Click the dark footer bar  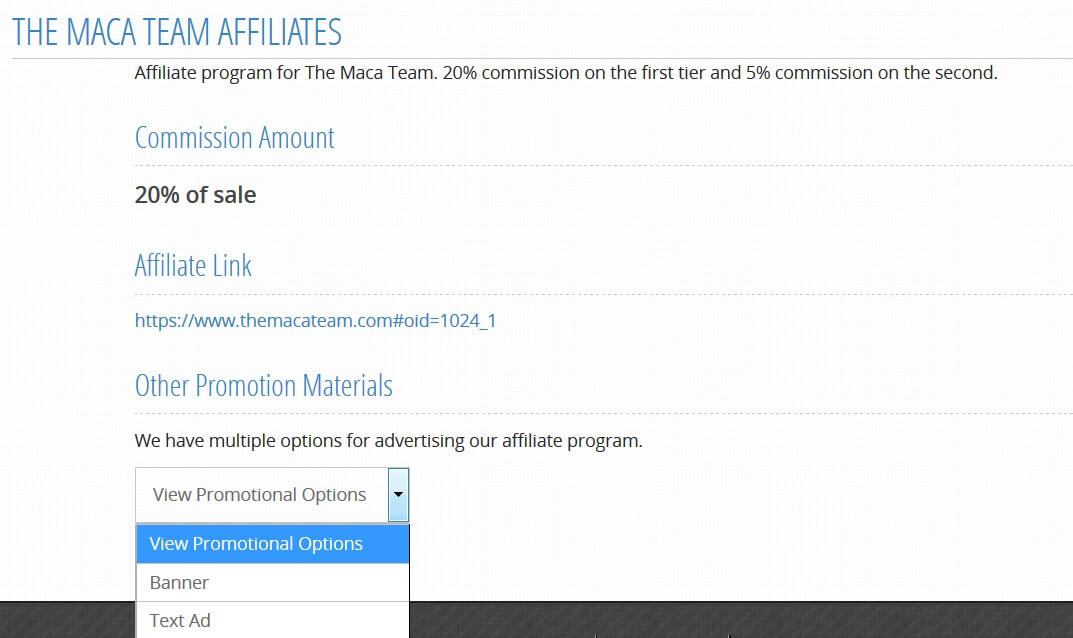point(741,620)
